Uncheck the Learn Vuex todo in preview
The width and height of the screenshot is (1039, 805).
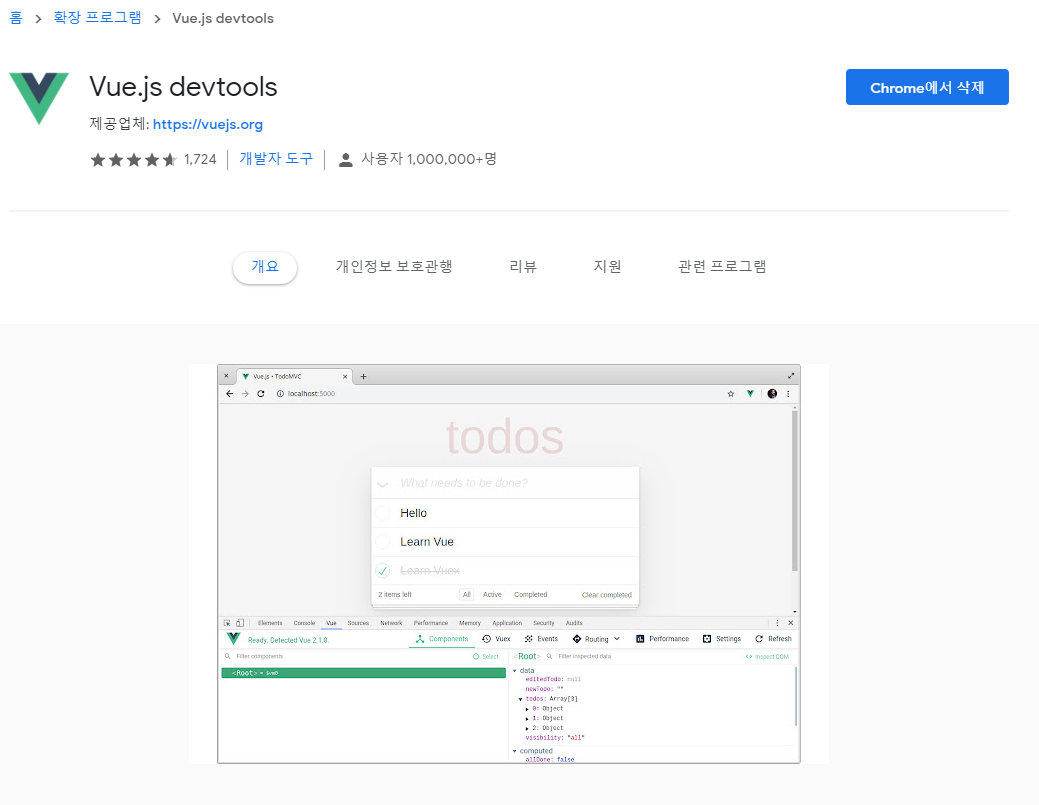[383, 570]
